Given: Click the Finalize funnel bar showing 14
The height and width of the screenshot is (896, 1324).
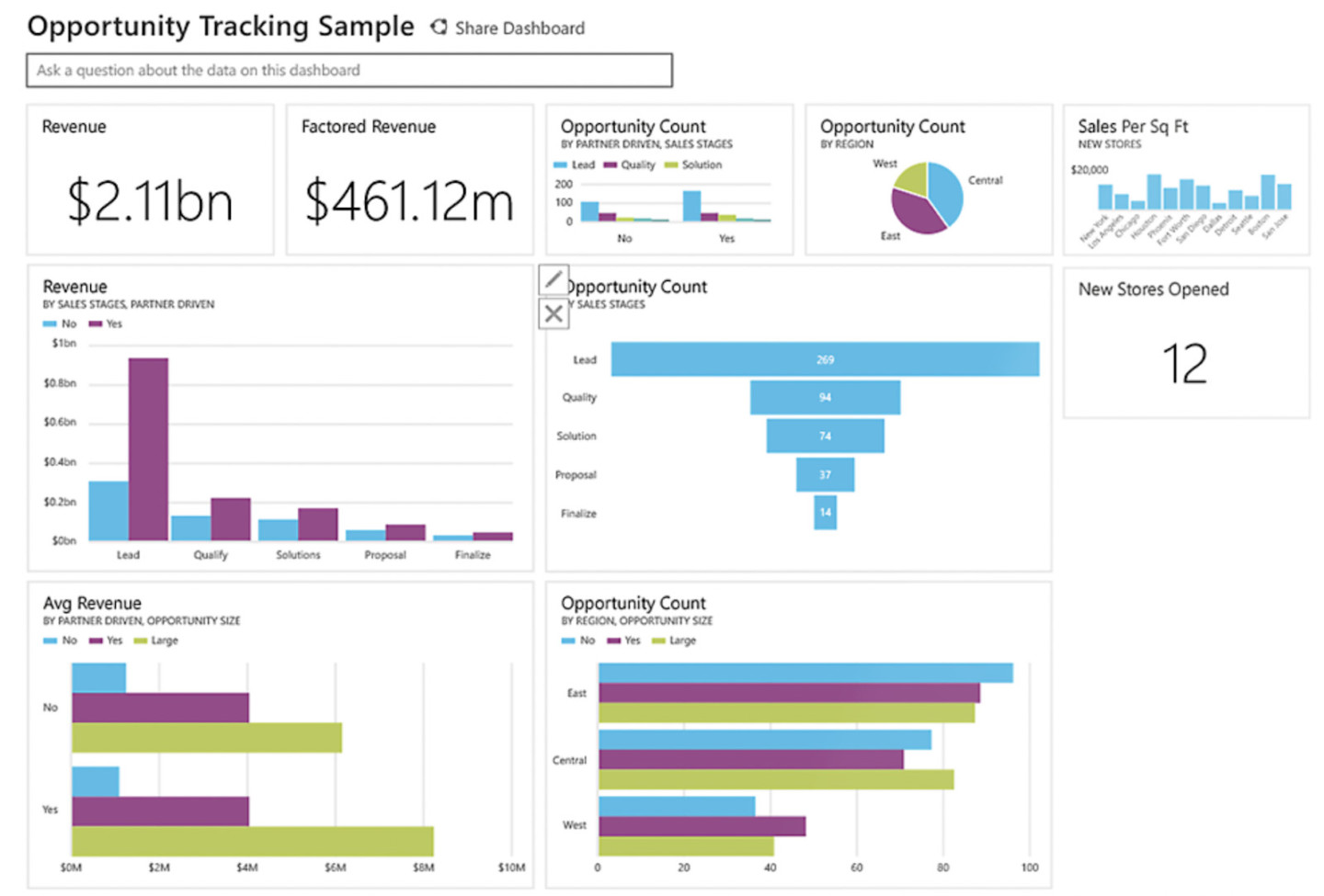Looking at the screenshot, I should click(x=826, y=514).
